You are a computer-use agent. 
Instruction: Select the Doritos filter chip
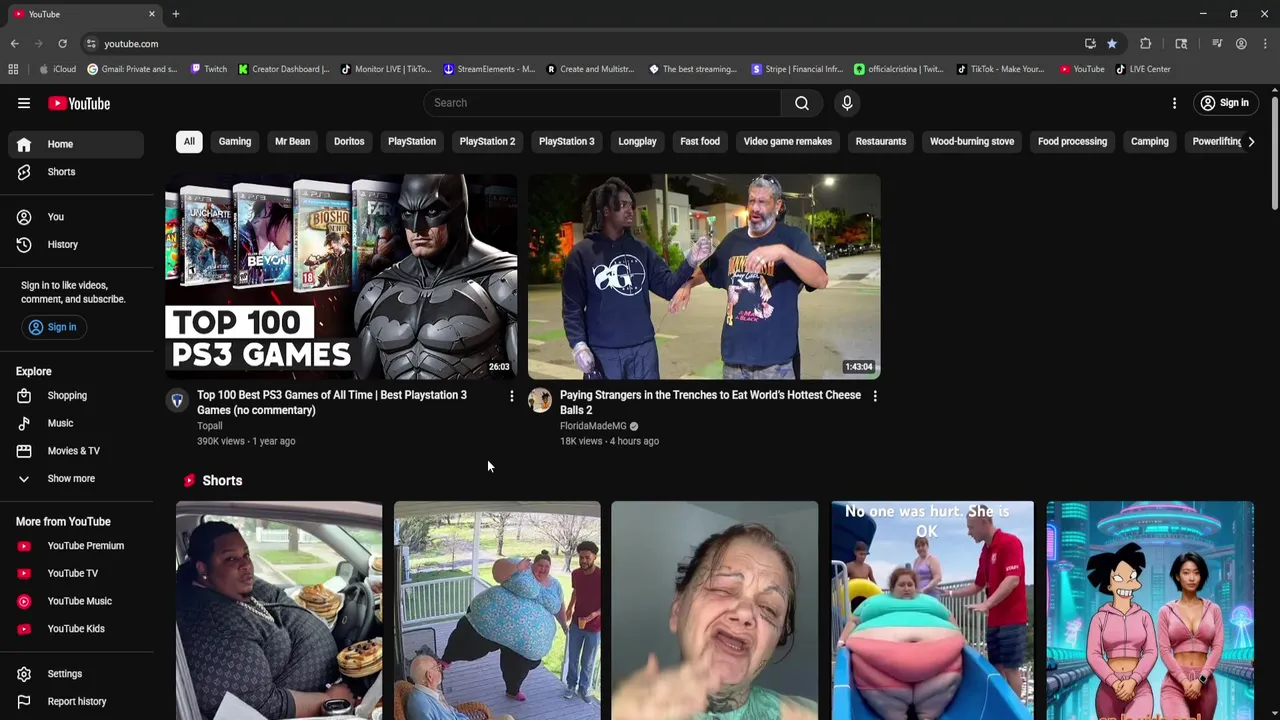click(x=349, y=142)
